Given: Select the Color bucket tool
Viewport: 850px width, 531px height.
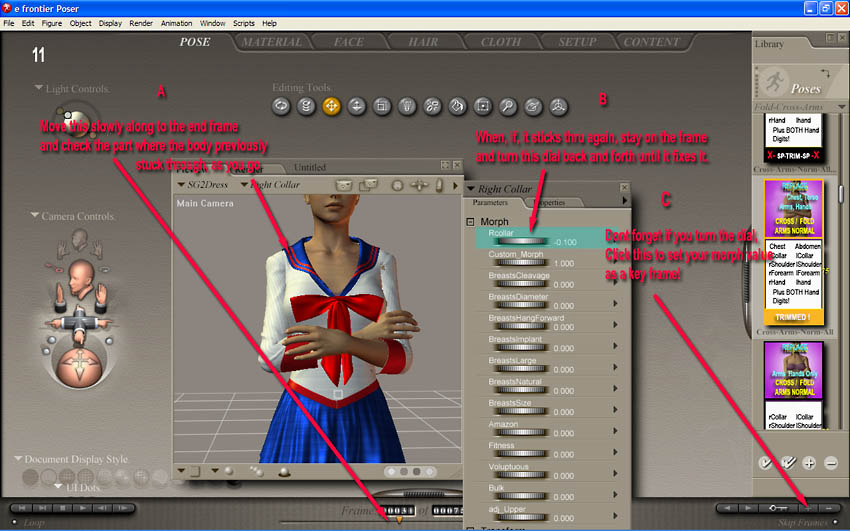Looking at the screenshot, I should point(457,106).
